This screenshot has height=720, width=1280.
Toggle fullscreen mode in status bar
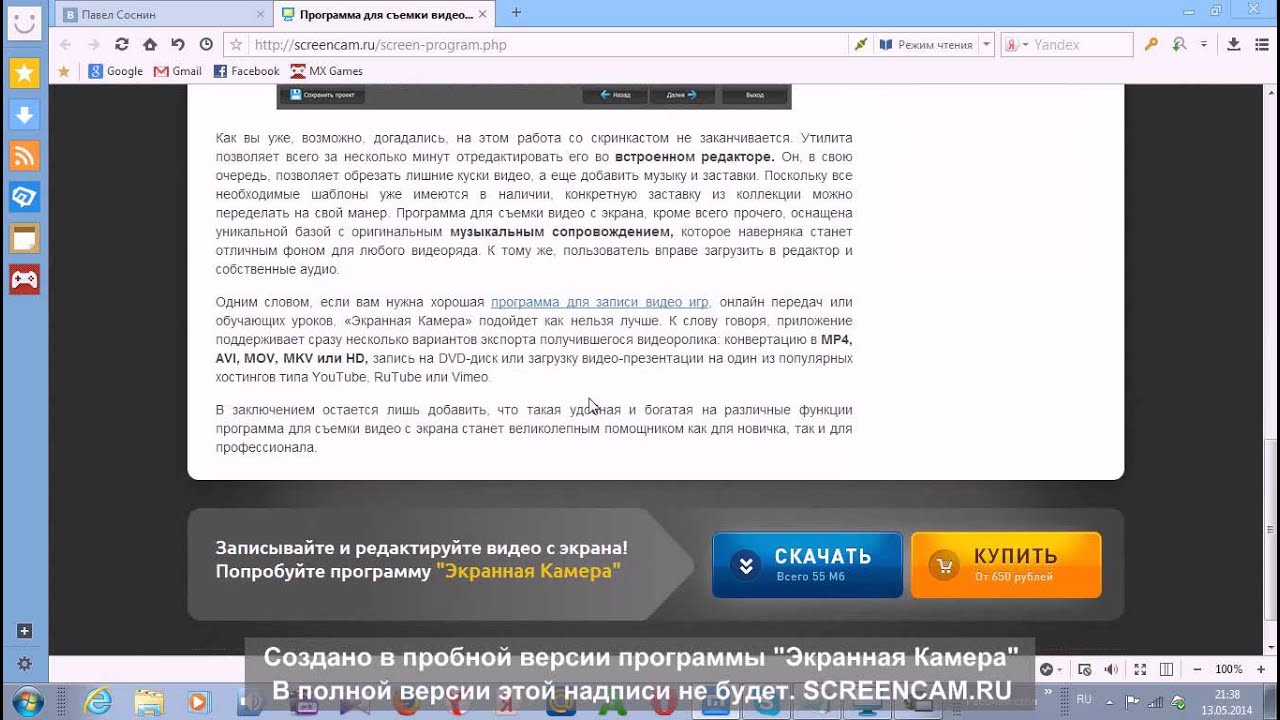(x=1139, y=669)
